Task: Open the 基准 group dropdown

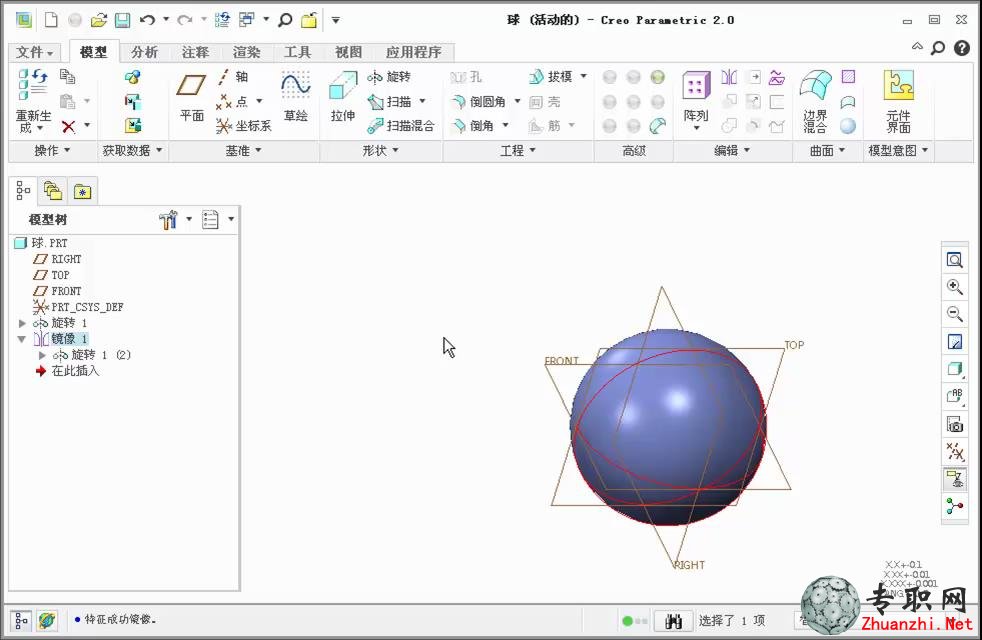Action: pos(243,151)
